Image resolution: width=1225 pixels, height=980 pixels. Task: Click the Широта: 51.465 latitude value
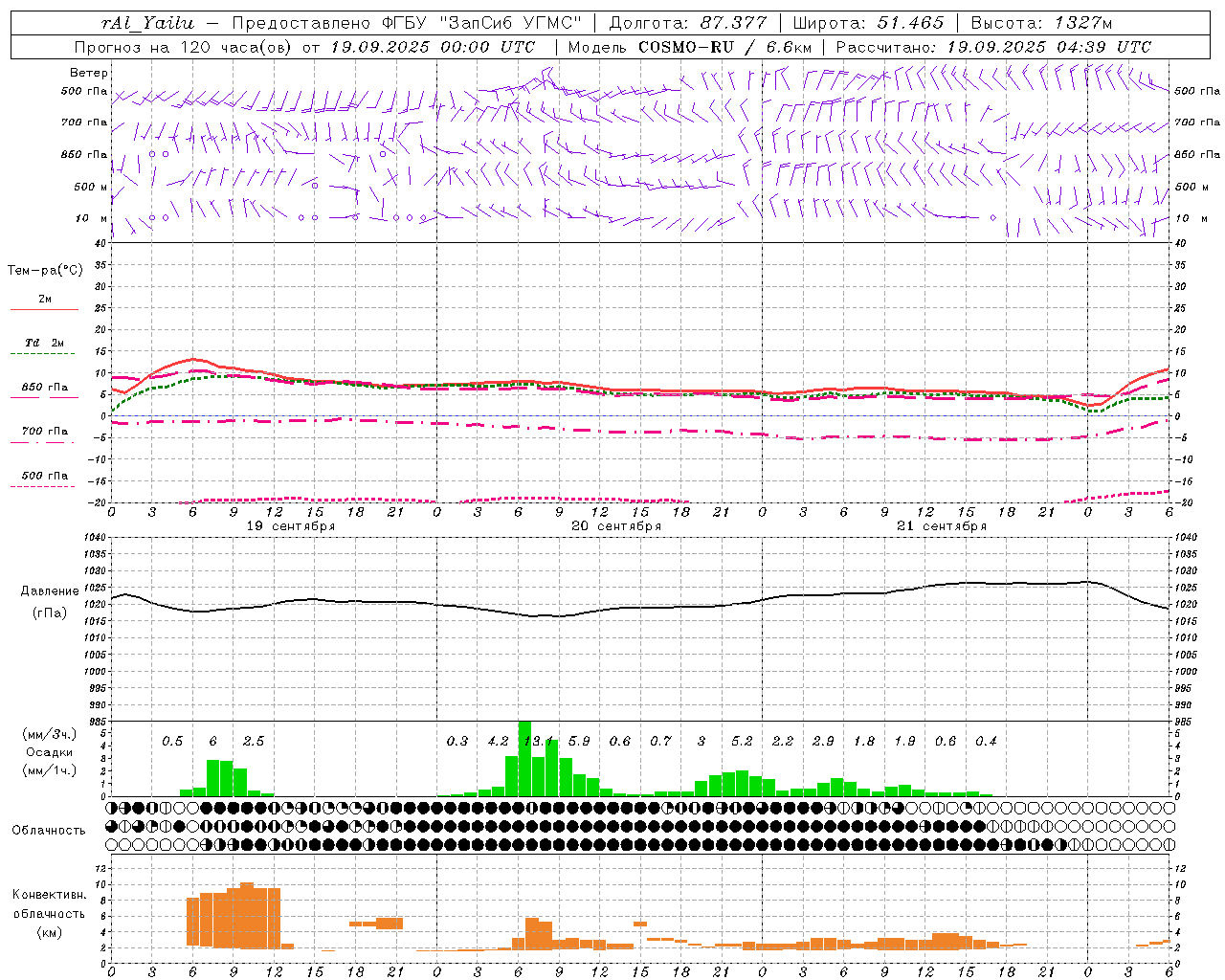[x=868, y=23]
